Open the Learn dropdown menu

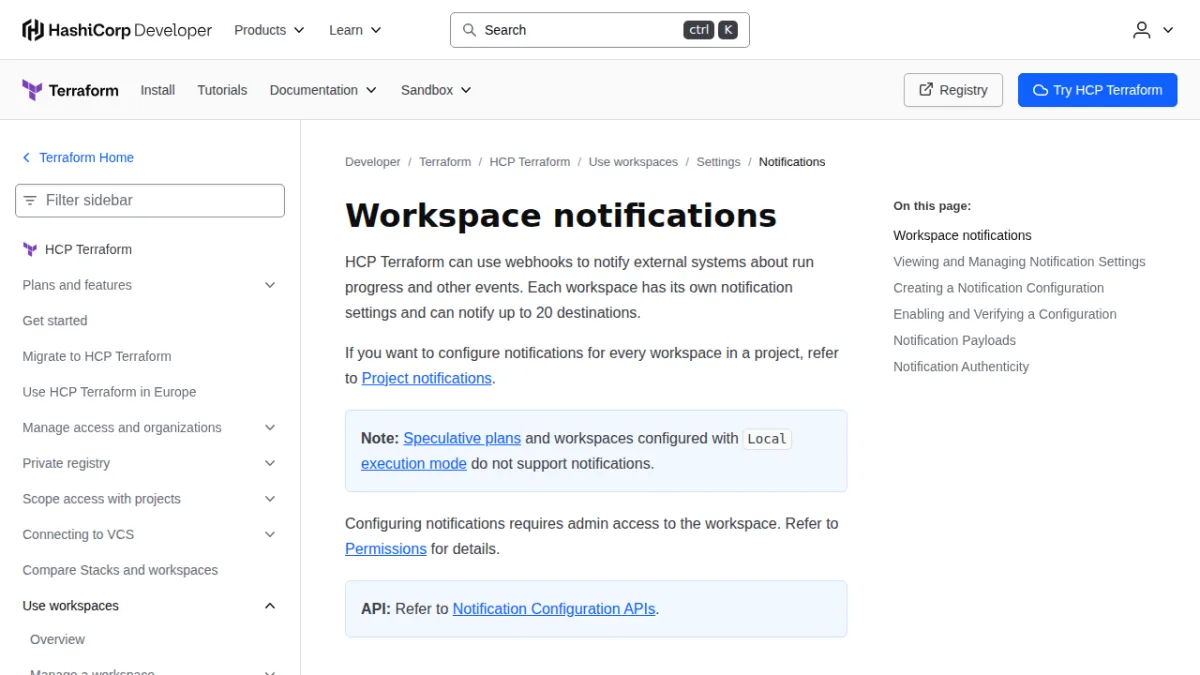point(355,30)
